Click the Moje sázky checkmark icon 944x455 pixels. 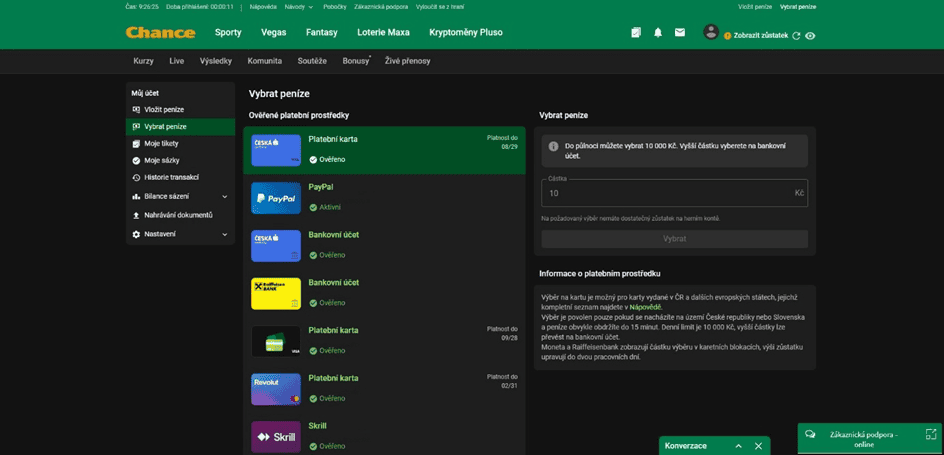click(x=136, y=161)
